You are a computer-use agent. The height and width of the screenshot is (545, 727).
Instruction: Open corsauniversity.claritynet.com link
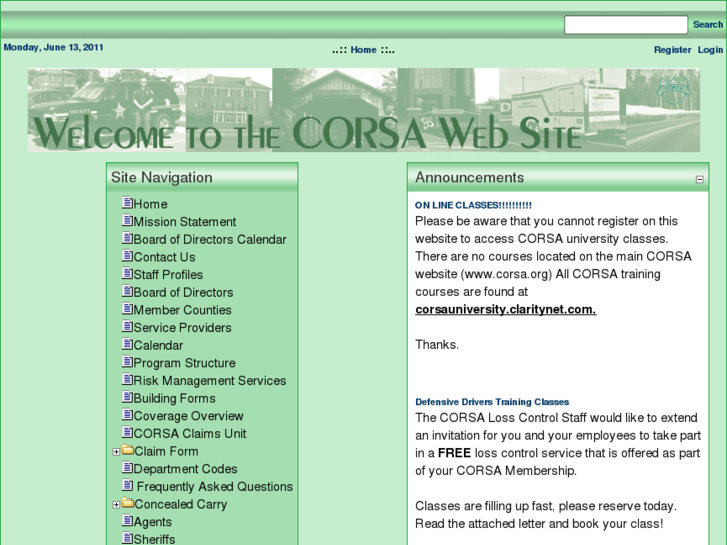coord(505,309)
